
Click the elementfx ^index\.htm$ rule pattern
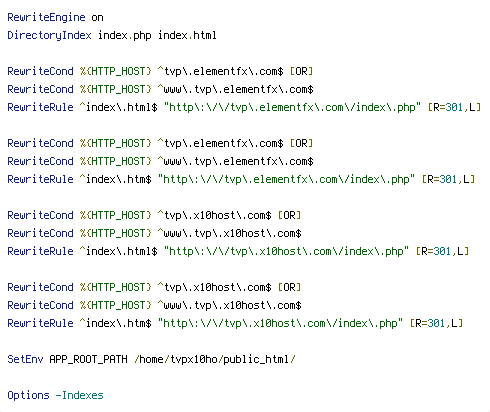pos(115,179)
